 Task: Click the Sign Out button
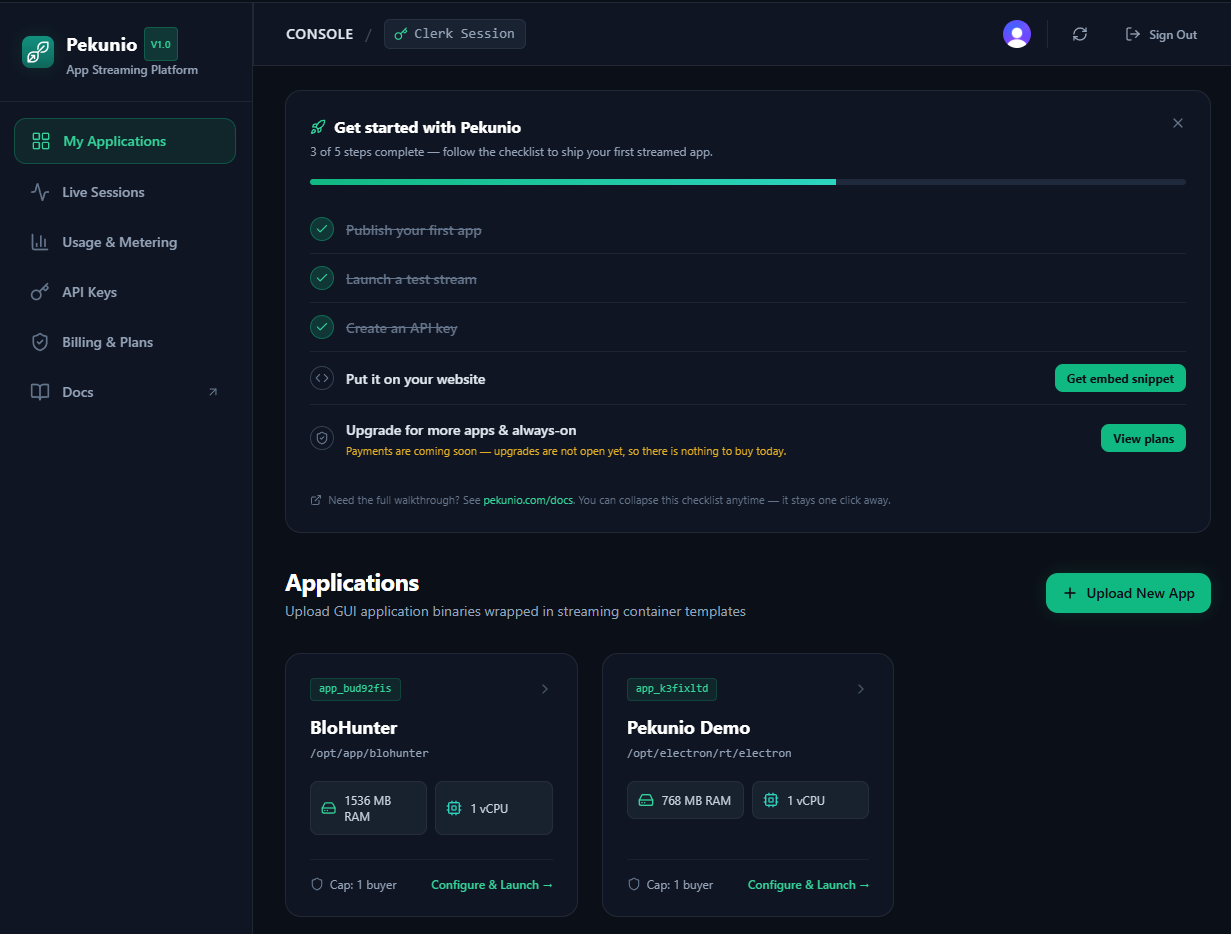pyautogui.click(x=1161, y=34)
